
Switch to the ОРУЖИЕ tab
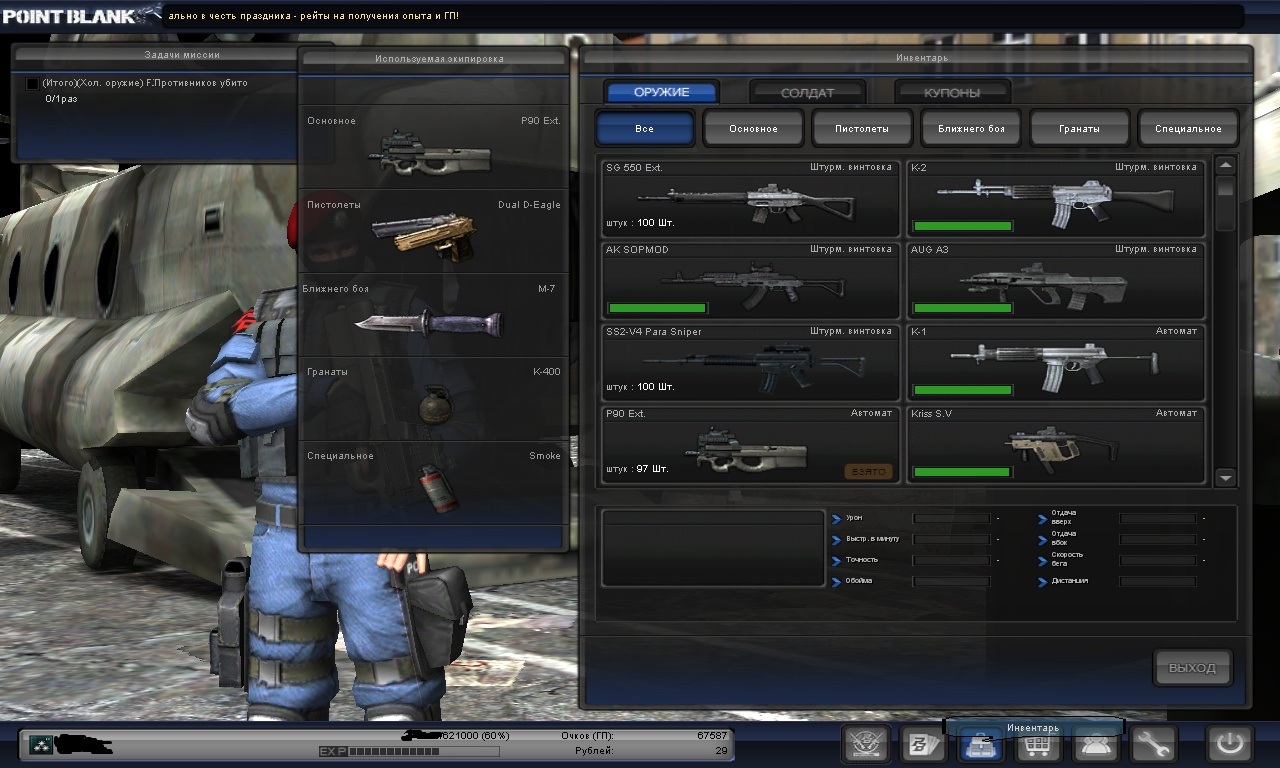662,92
